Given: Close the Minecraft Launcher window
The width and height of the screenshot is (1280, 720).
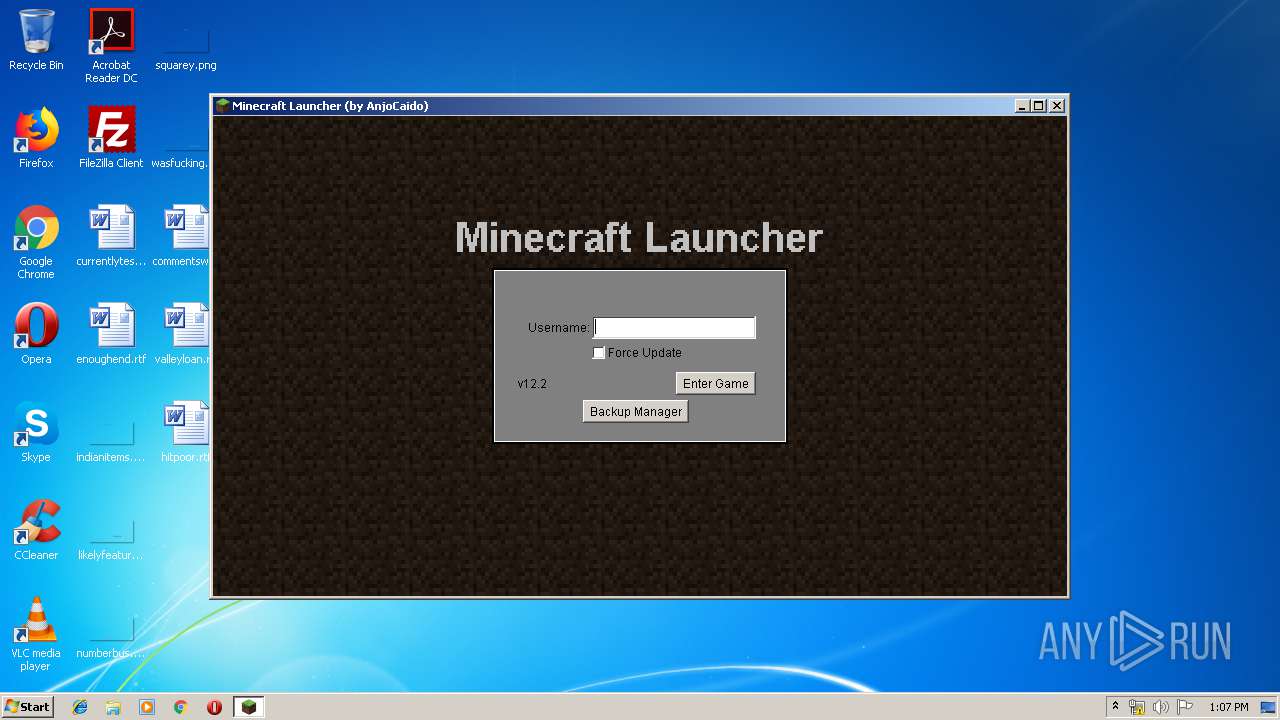Looking at the screenshot, I should pyautogui.click(x=1057, y=106).
